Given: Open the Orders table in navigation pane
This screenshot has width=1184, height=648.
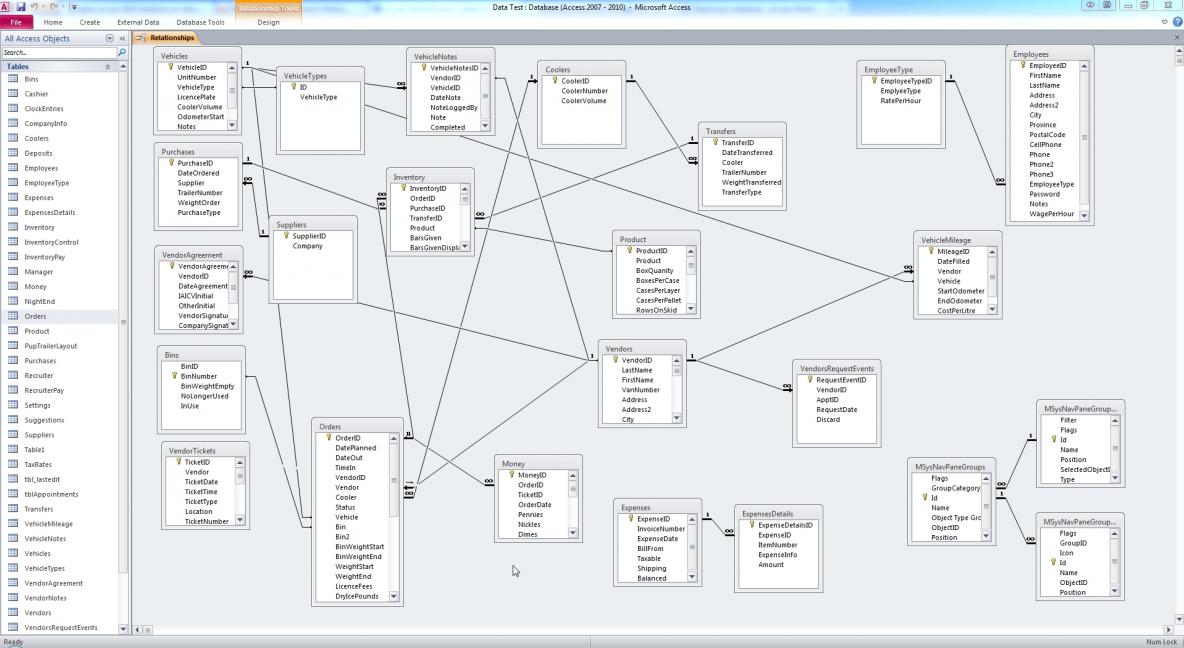Looking at the screenshot, I should click(60, 316).
